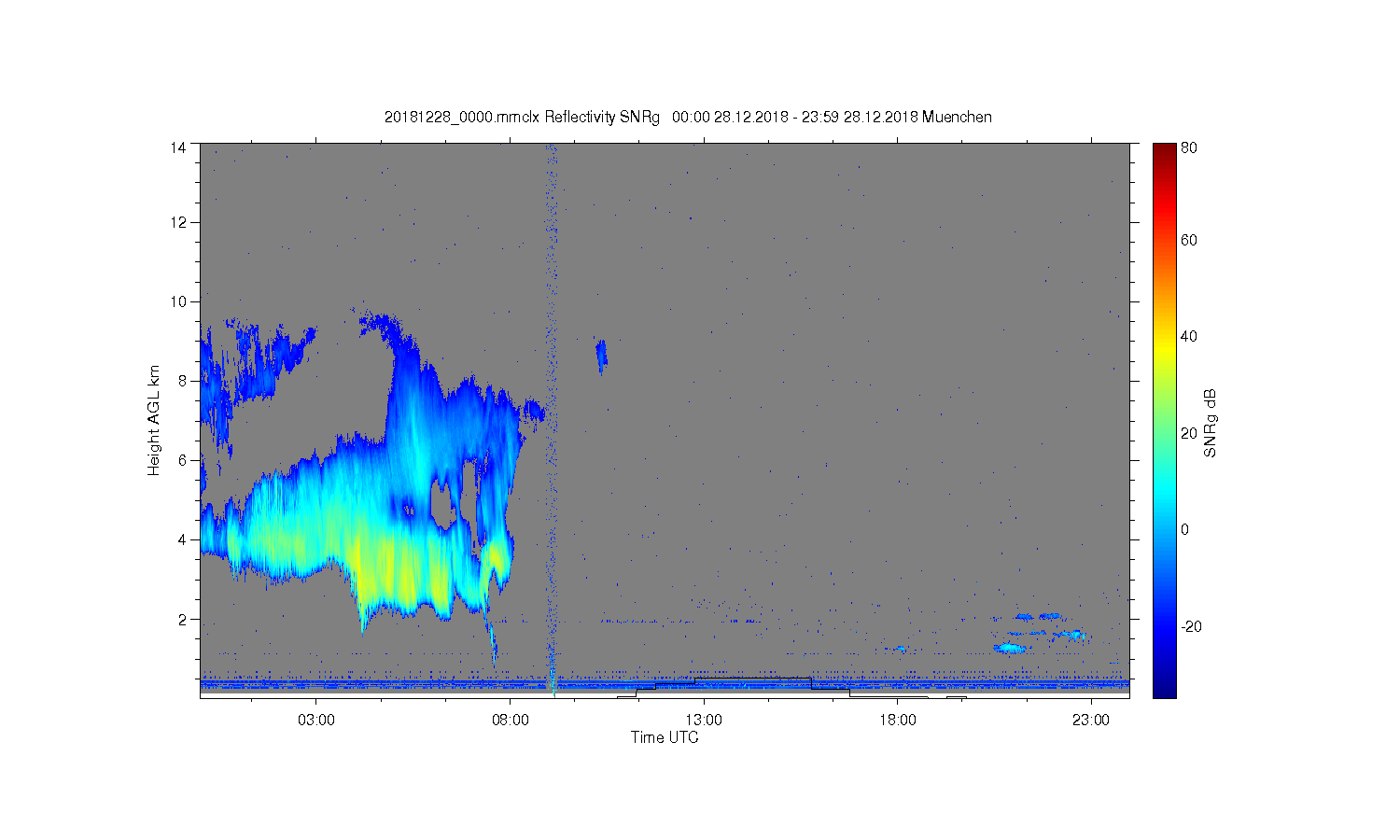Viewport: 1400px width, 840px height.
Task: Click the colorbar value 80
Action: 1189,147
